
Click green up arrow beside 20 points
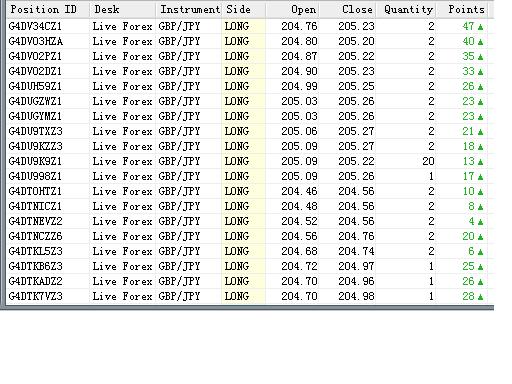pyautogui.click(x=480, y=237)
